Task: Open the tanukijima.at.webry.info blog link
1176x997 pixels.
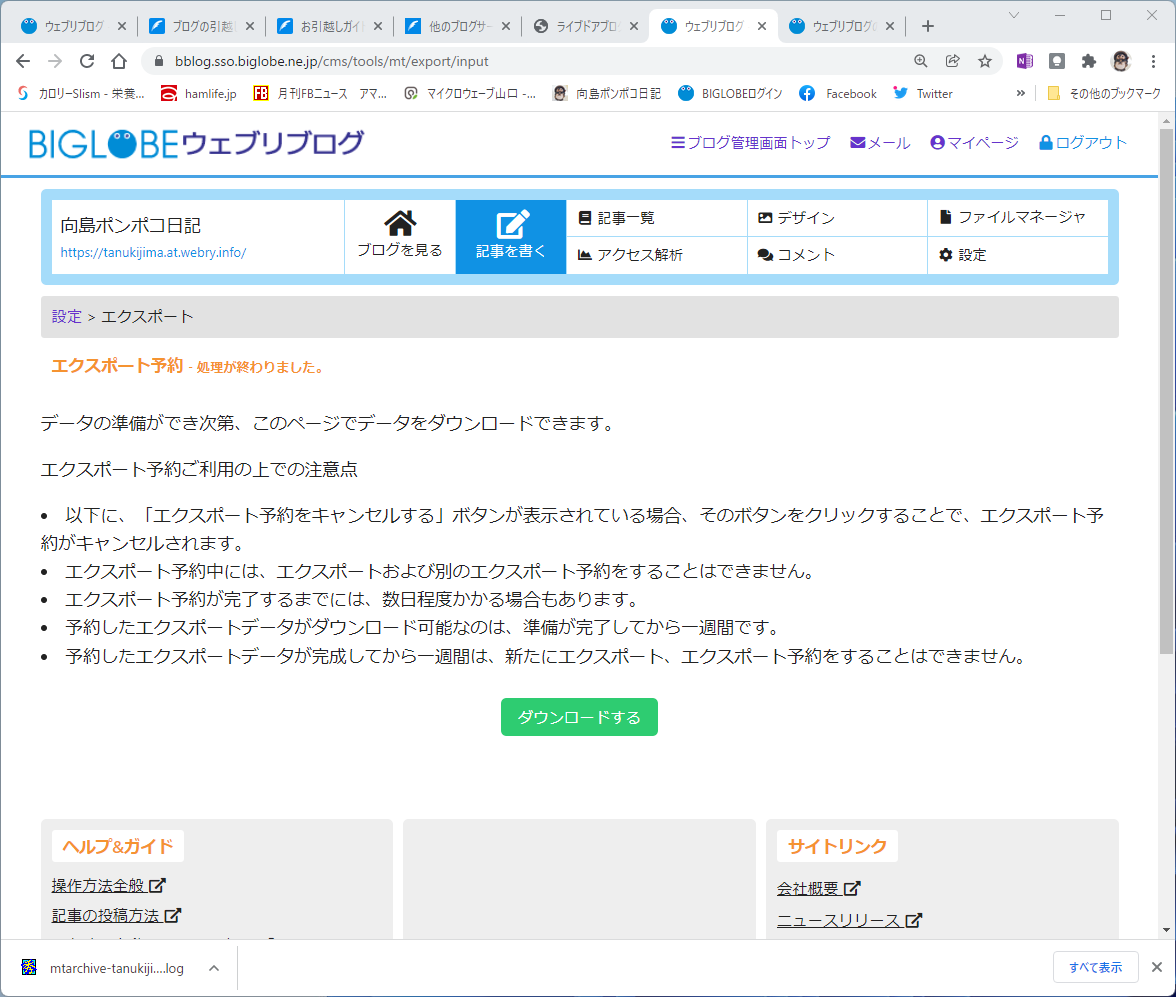Action: [x=153, y=253]
